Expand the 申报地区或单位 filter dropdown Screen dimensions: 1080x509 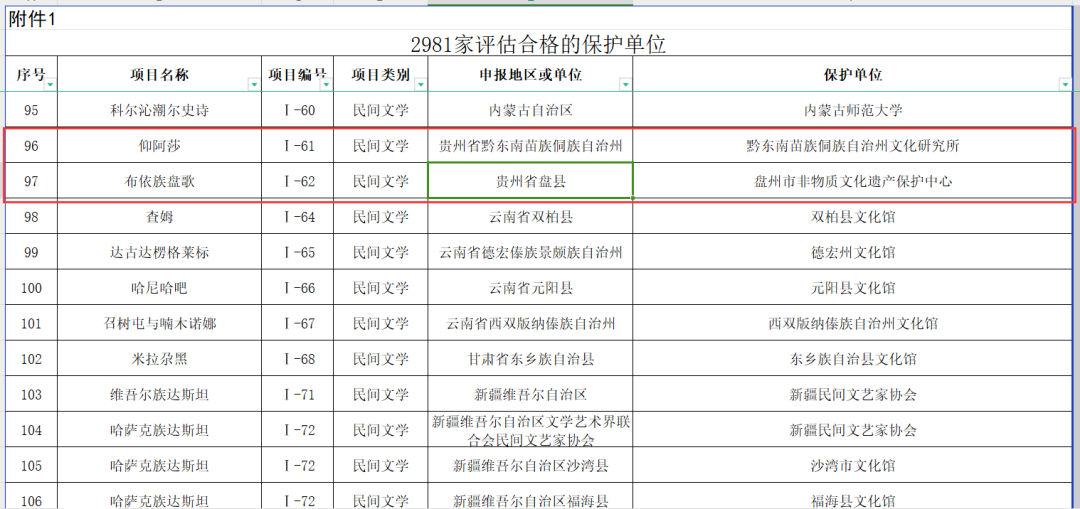click(625, 84)
